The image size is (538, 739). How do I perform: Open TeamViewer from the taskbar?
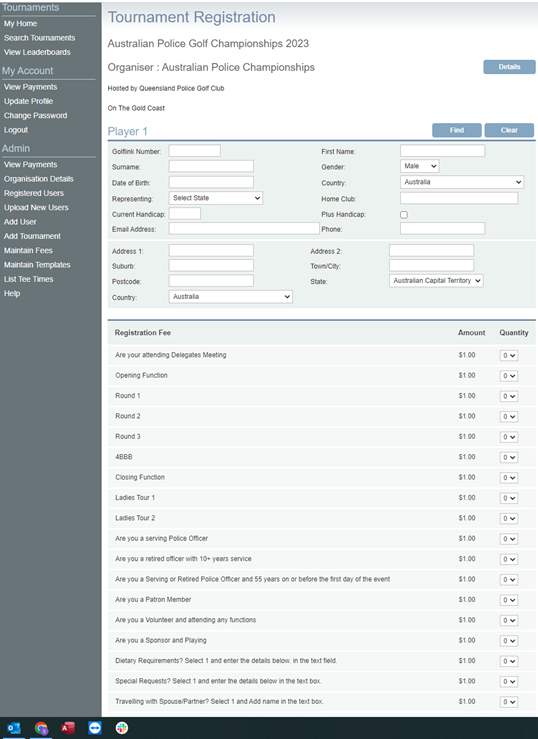coord(95,728)
